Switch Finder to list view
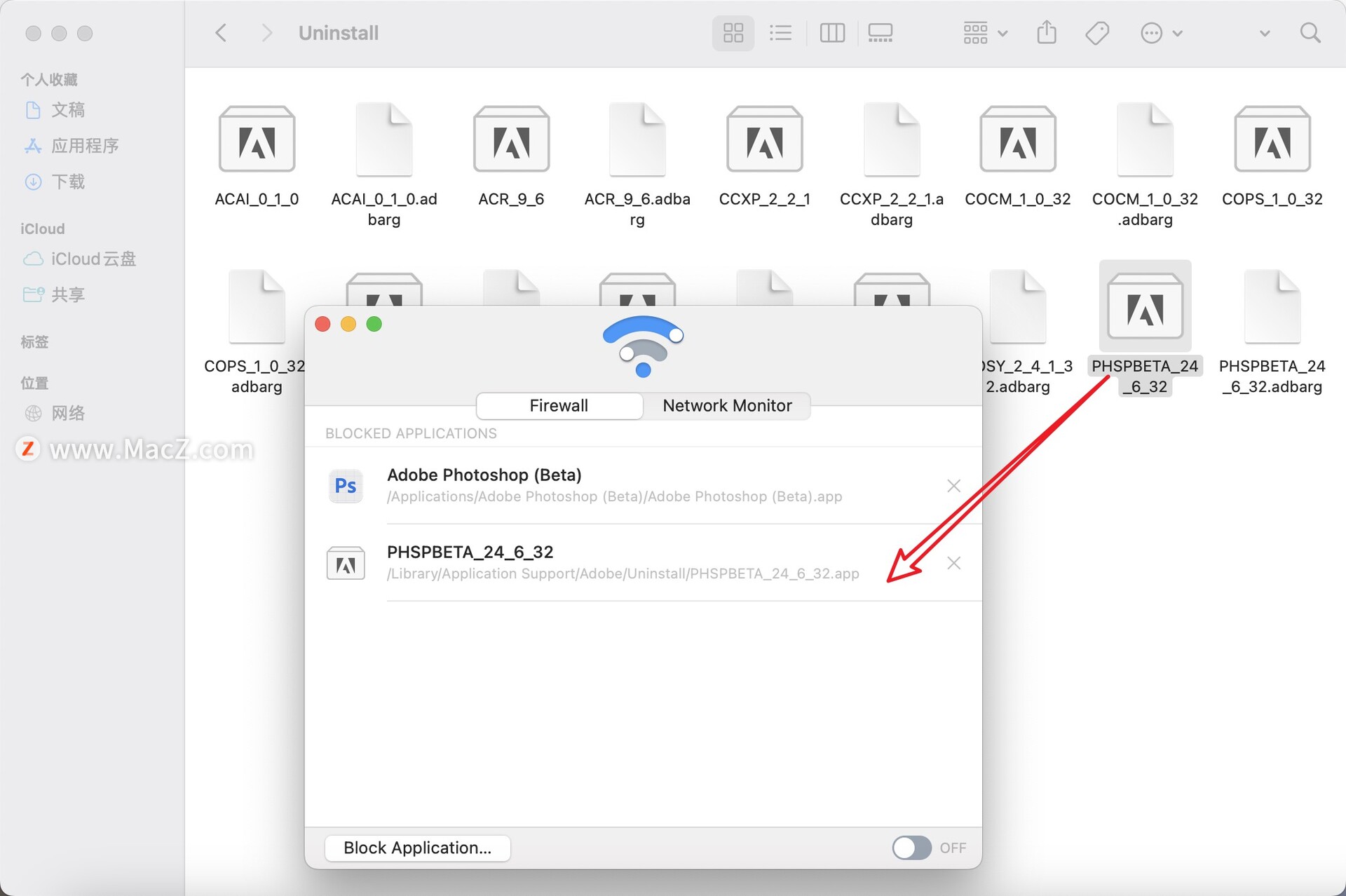Screen dimensions: 1346x896 [780, 32]
